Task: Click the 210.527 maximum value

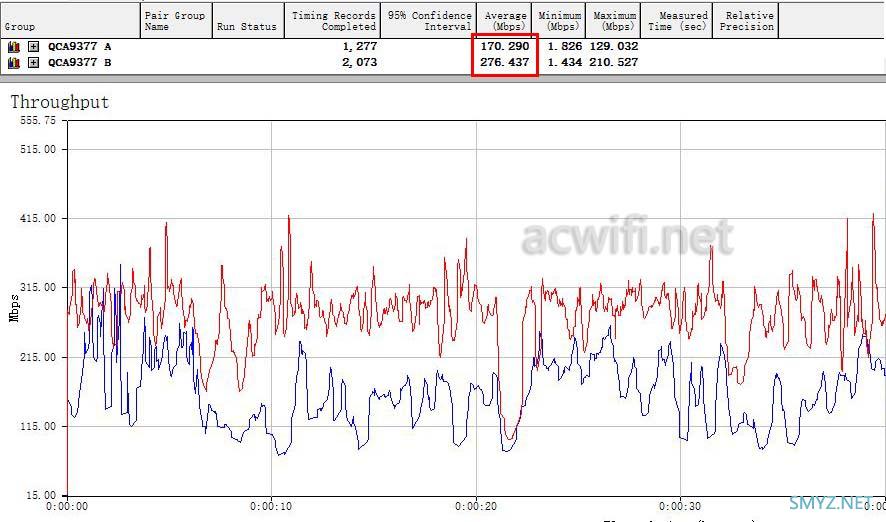Action: [x=614, y=62]
